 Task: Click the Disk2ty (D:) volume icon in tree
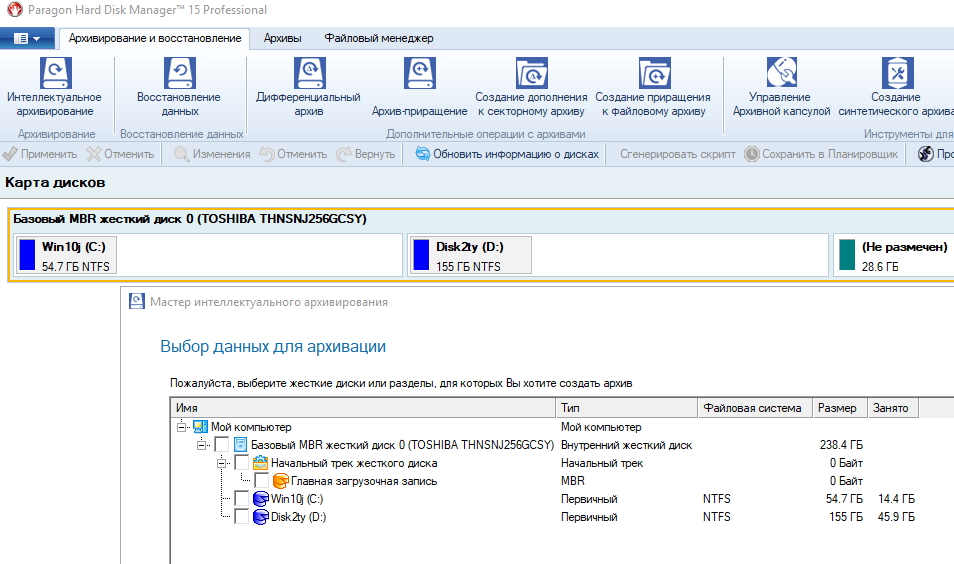click(x=260, y=517)
